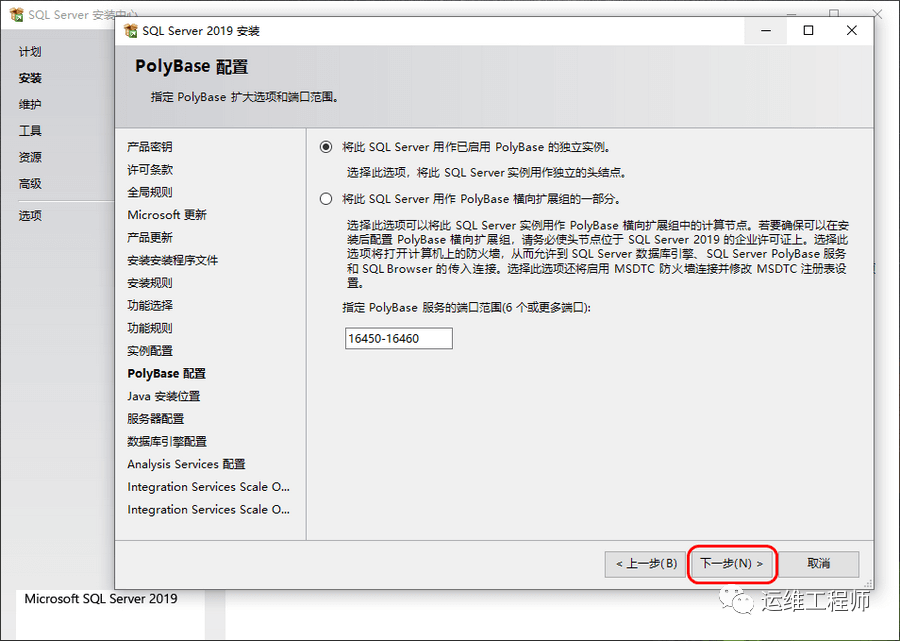
Task: Select the 产品更新 step
Action: 150,238
